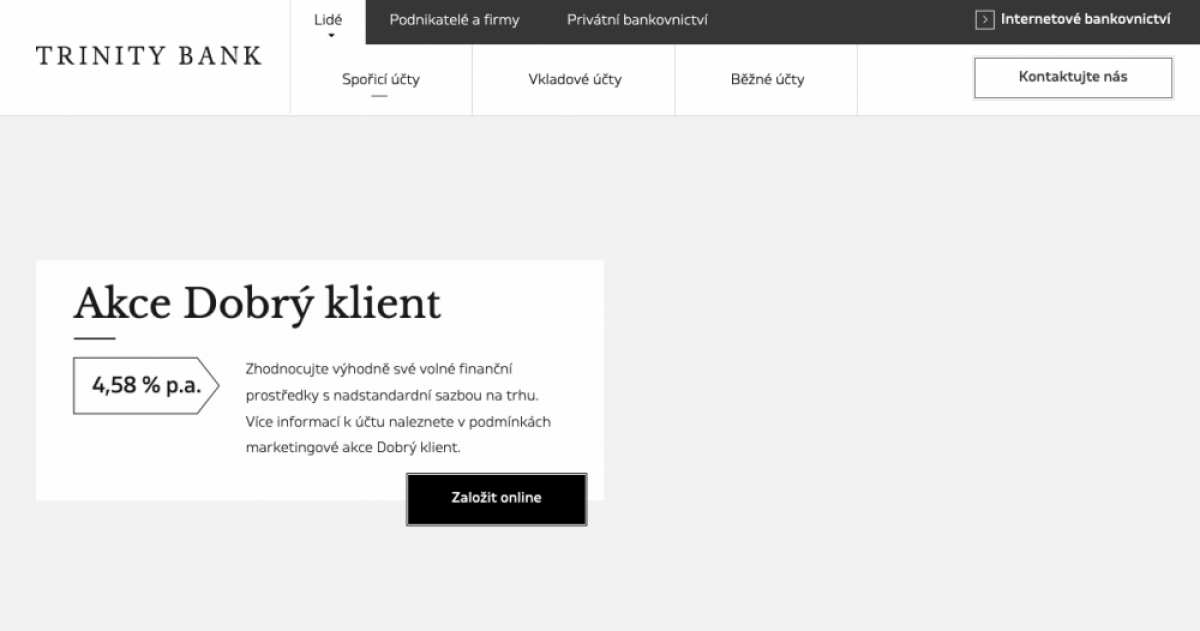
Task: Click the arrow icon beside Internetové bankovnictví
Action: coord(984,19)
